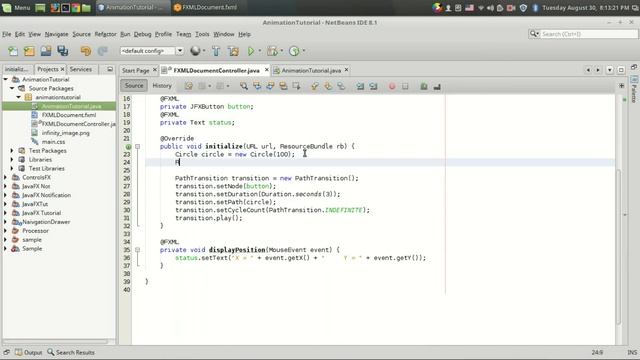Switch editor to Source view
This screenshot has height=360, width=640.
pos(134,86)
